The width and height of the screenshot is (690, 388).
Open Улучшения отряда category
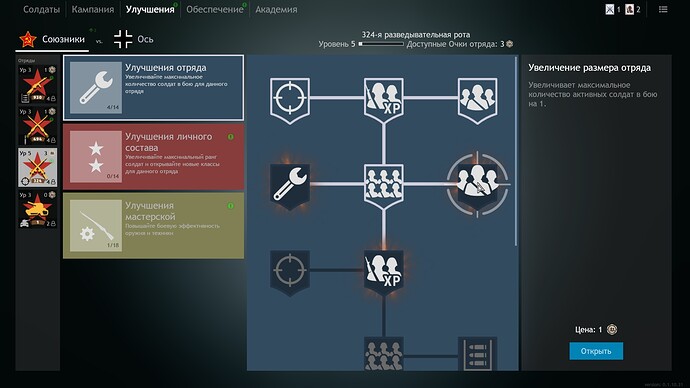(x=153, y=88)
